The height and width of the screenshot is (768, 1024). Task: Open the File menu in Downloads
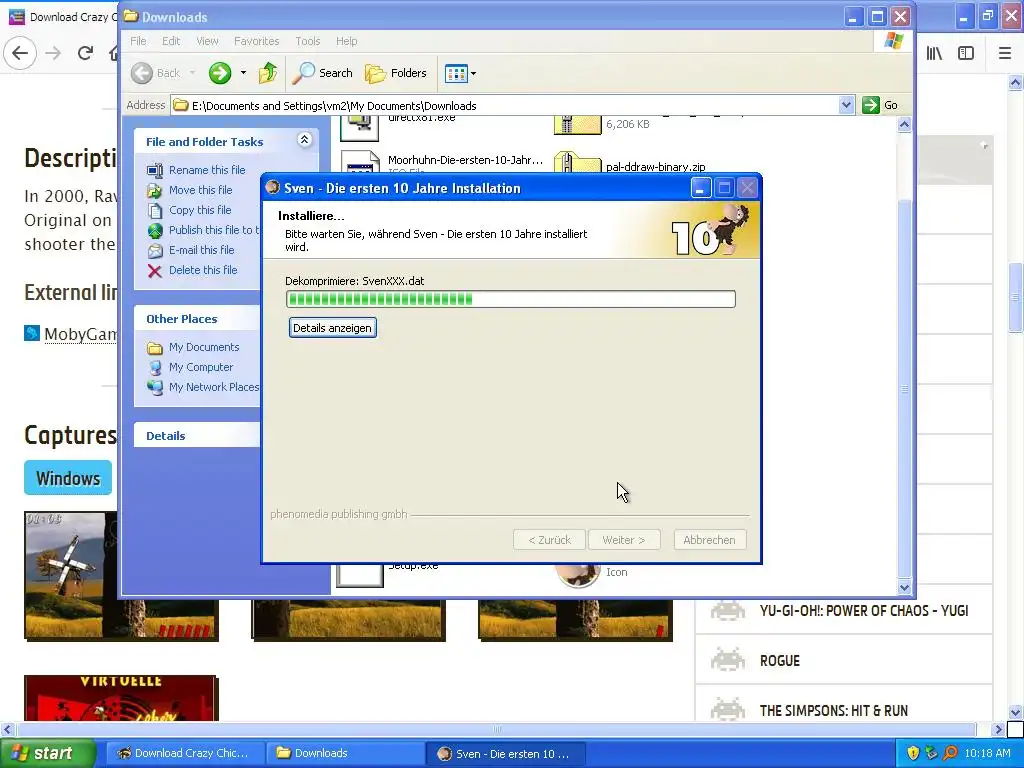click(138, 41)
